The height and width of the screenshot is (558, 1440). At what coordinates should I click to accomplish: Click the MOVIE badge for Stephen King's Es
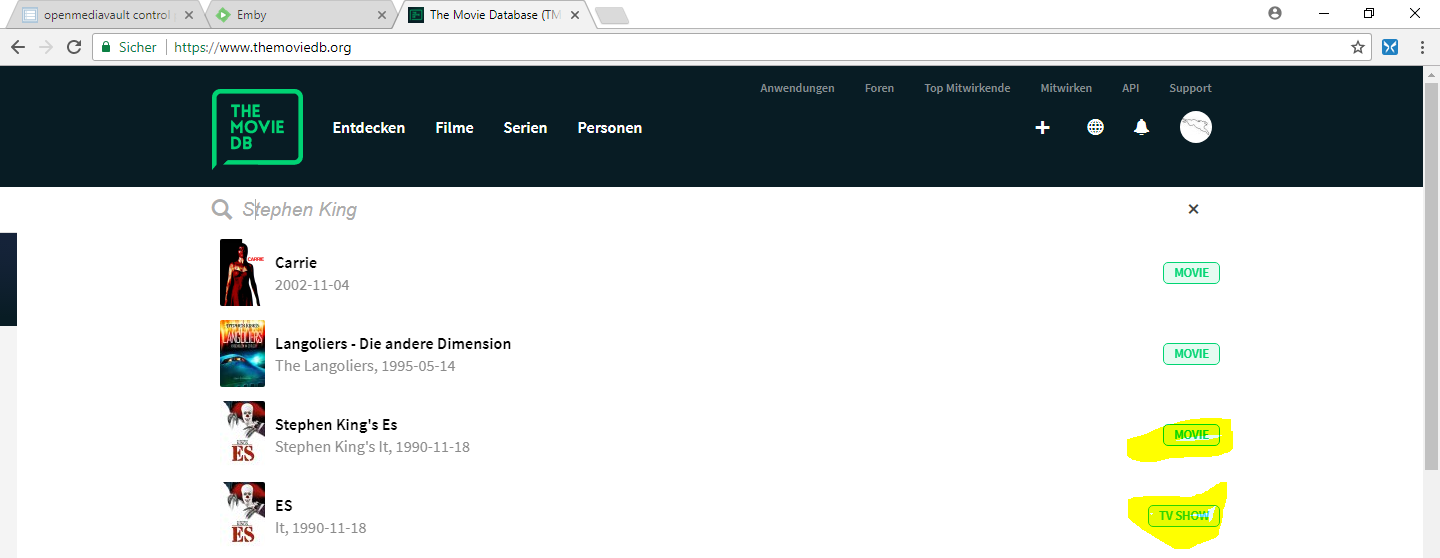pos(1191,435)
